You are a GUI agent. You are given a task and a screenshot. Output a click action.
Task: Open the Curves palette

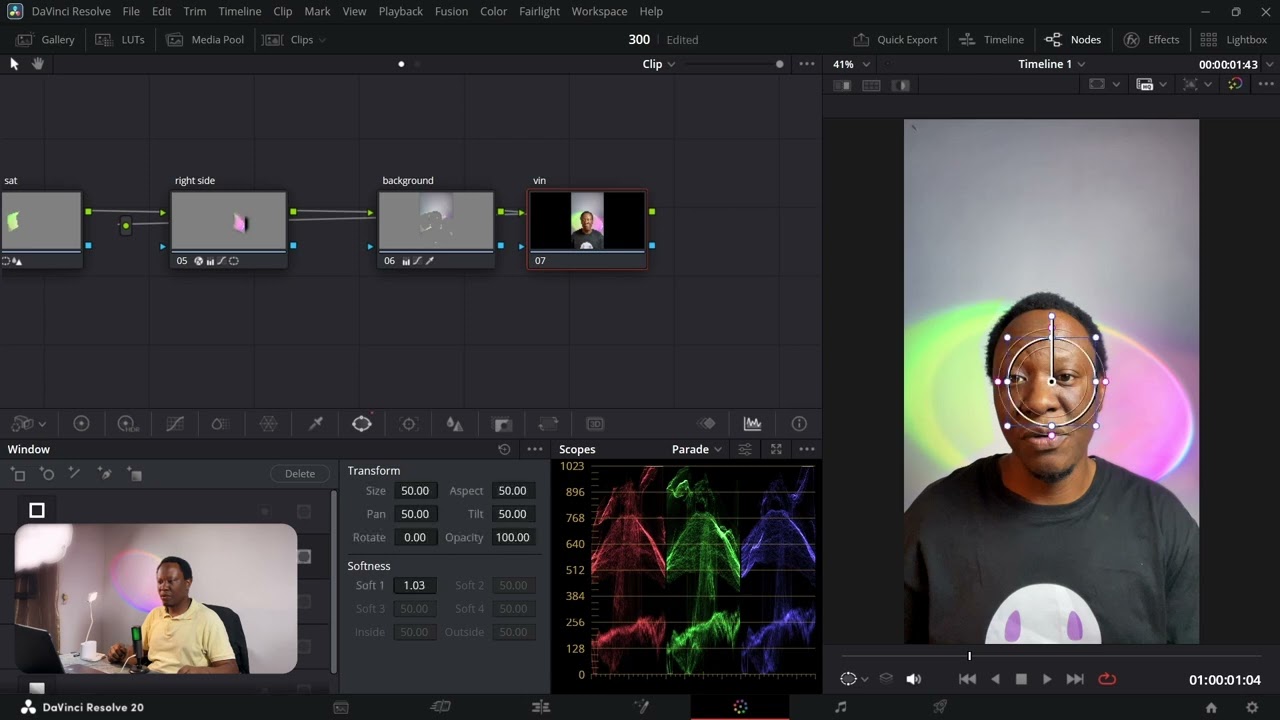pyautogui.click(x=175, y=424)
